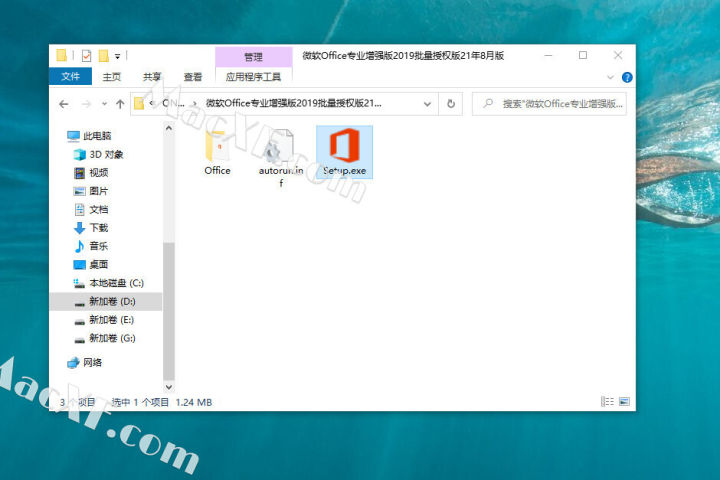720x480 pixels.
Task: Switch to the 共享 tab
Action: [x=152, y=77]
